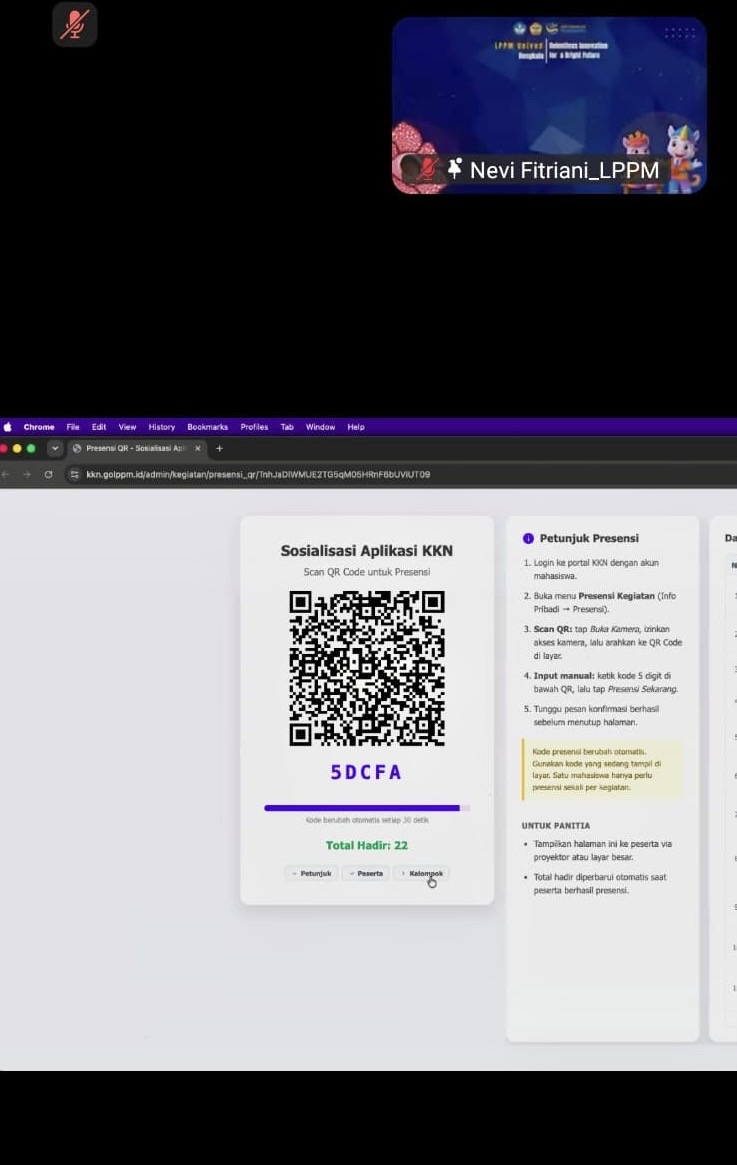Click the yellow macOS minimize window button
Image resolution: width=737 pixels, height=1165 pixels.
[x=17, y=449]
